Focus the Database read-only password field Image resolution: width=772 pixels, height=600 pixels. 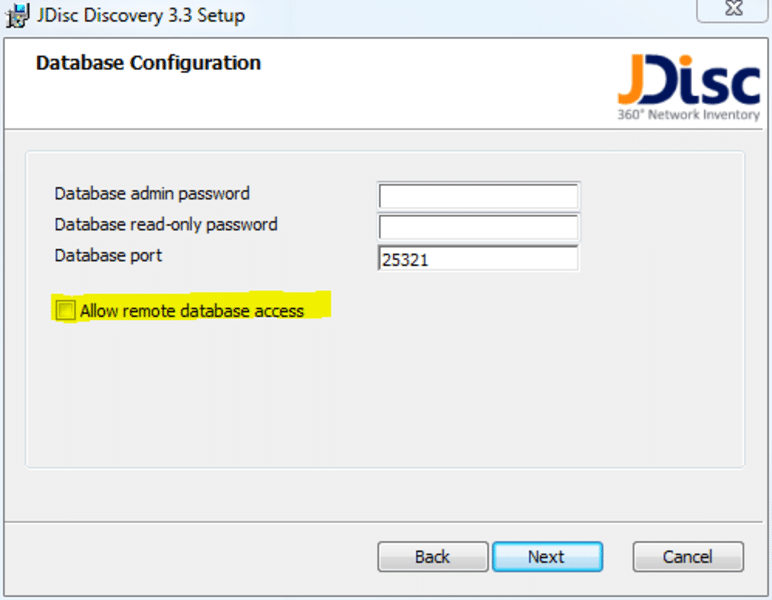[478, 227]
